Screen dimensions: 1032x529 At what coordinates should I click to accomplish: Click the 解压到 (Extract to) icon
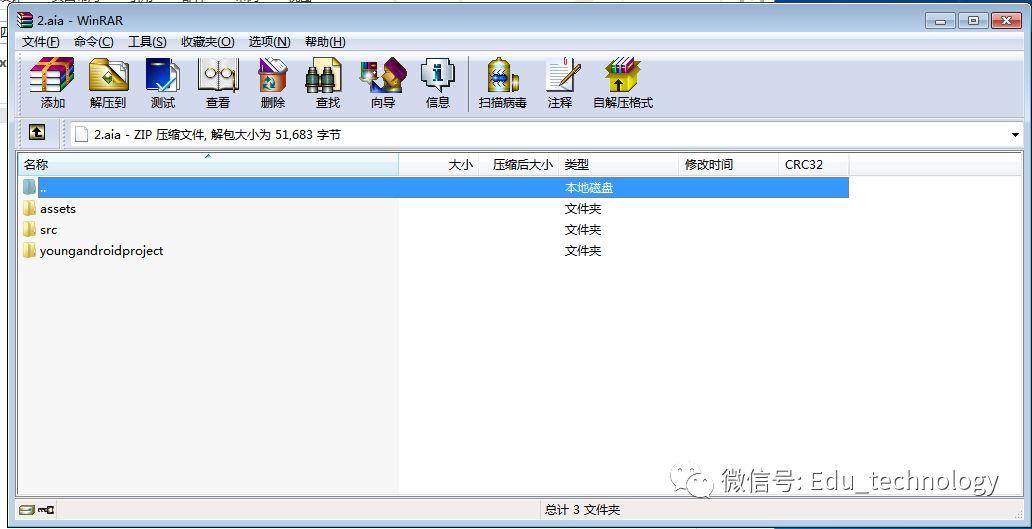pyautogui.click(x=108, y=82)
